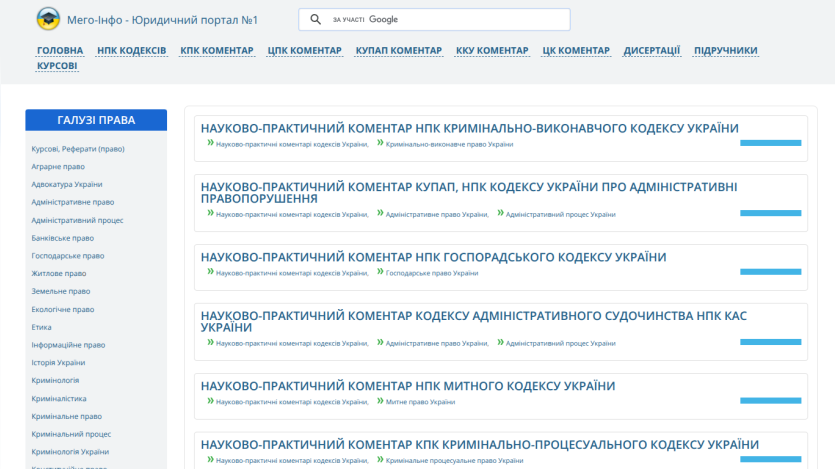Focus the Google search input field
835x469 pixels.
coord(434,19)
